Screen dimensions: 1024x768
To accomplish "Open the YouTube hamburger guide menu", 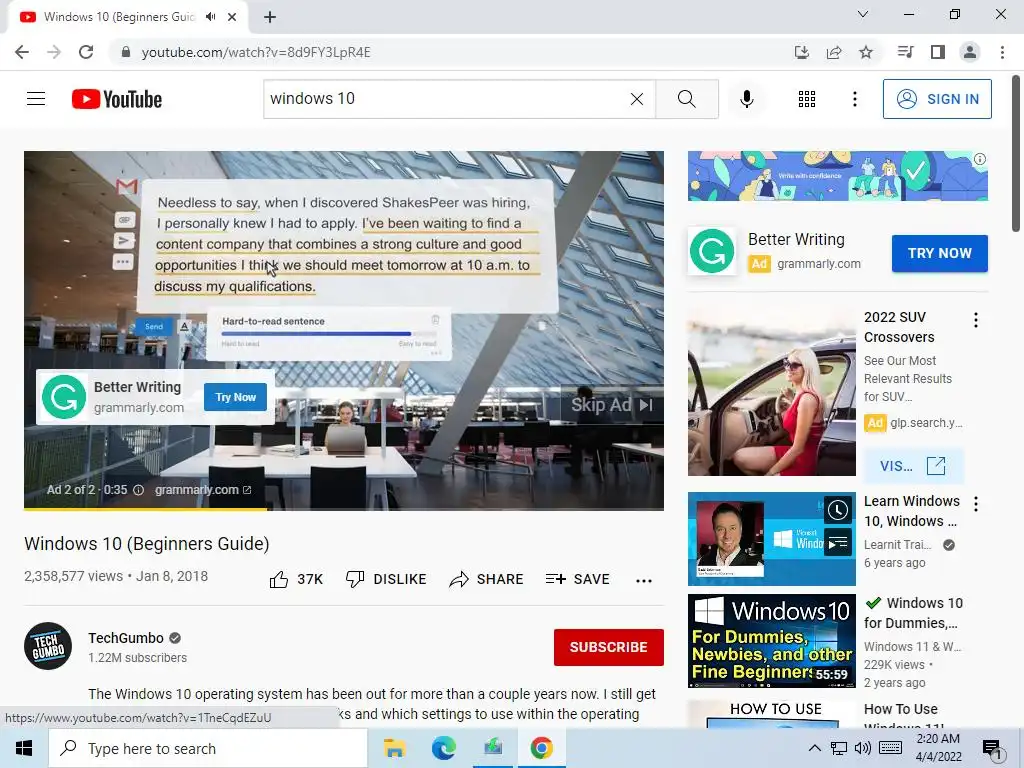I will click(36, 99).
